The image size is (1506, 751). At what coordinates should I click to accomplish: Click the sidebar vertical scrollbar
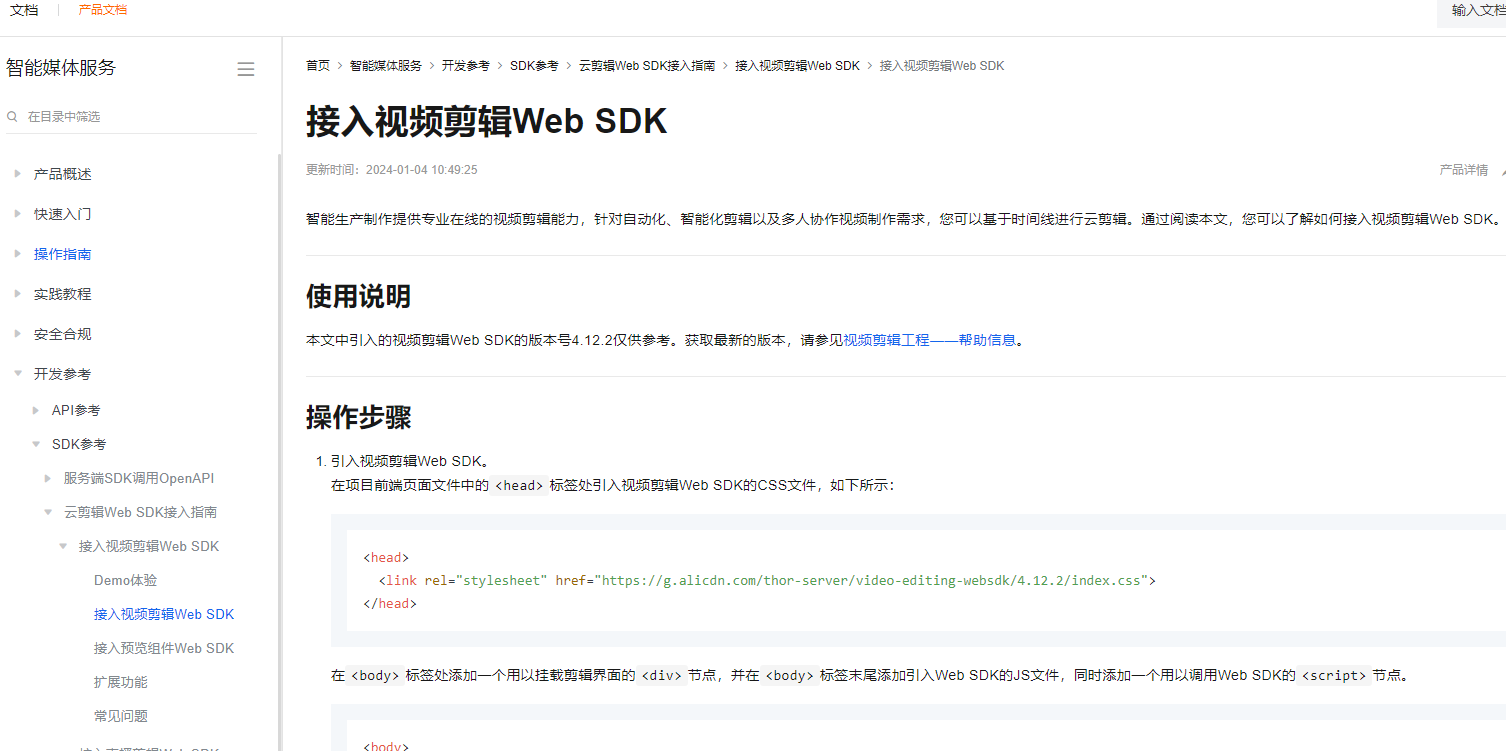click(x=279, y=450)
